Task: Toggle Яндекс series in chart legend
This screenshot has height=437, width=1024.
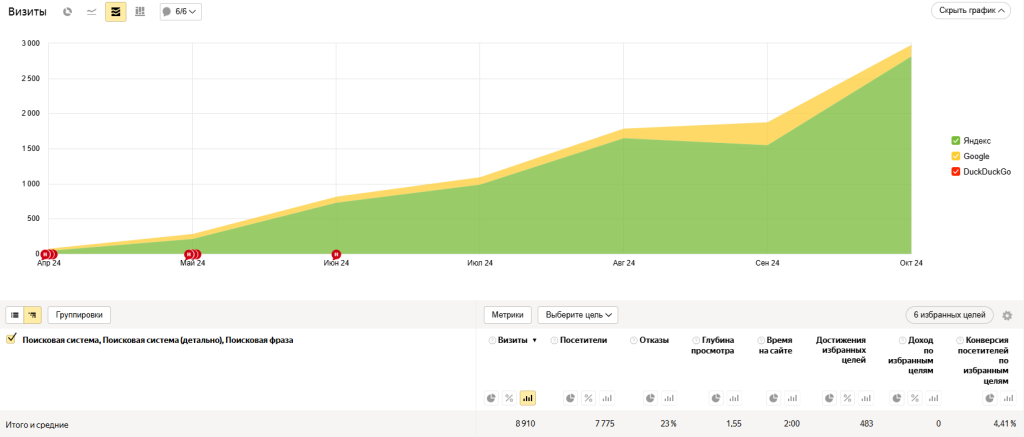Action: click(956, 141)
